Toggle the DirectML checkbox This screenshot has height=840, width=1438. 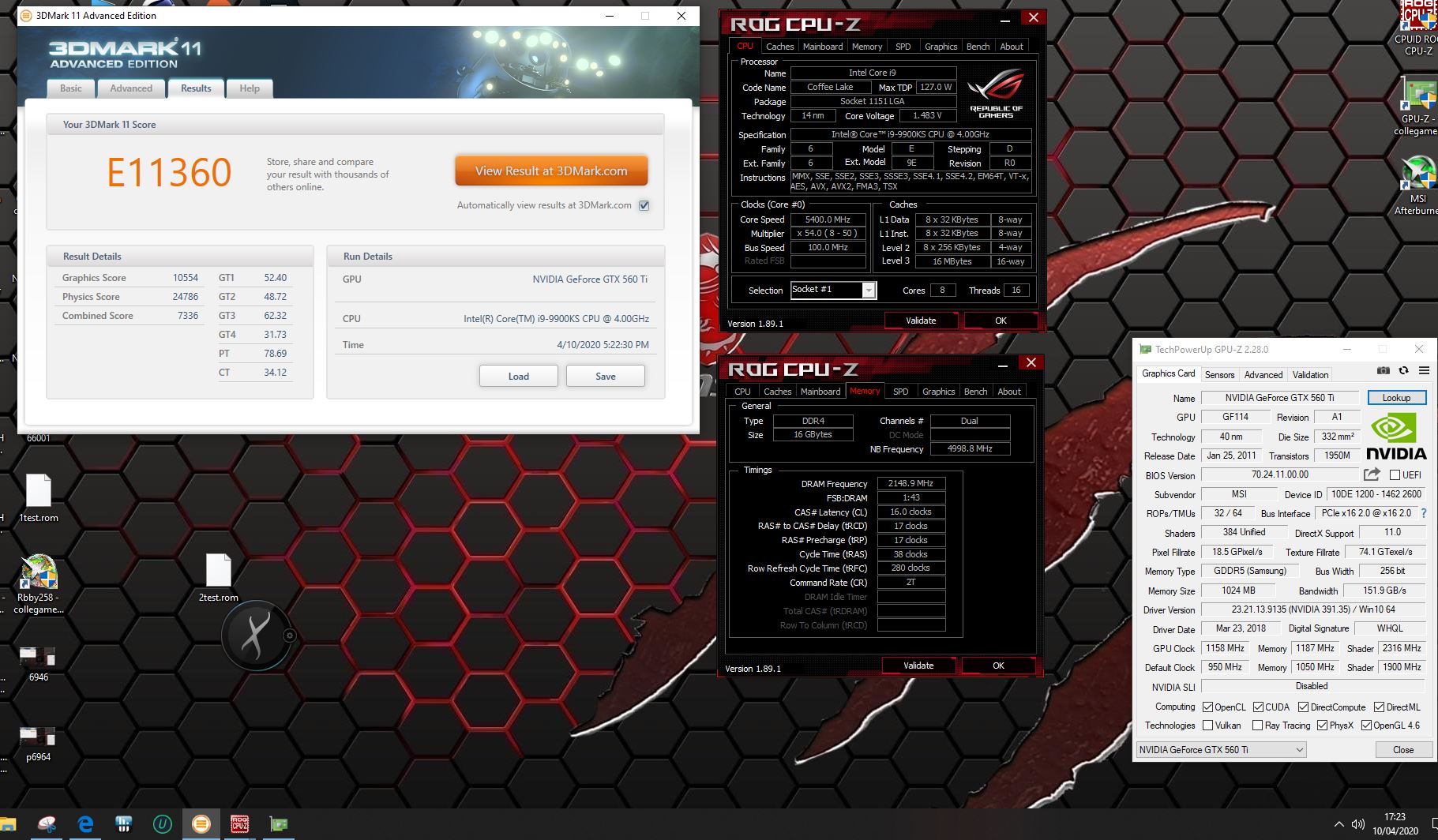click(1379, 707)
